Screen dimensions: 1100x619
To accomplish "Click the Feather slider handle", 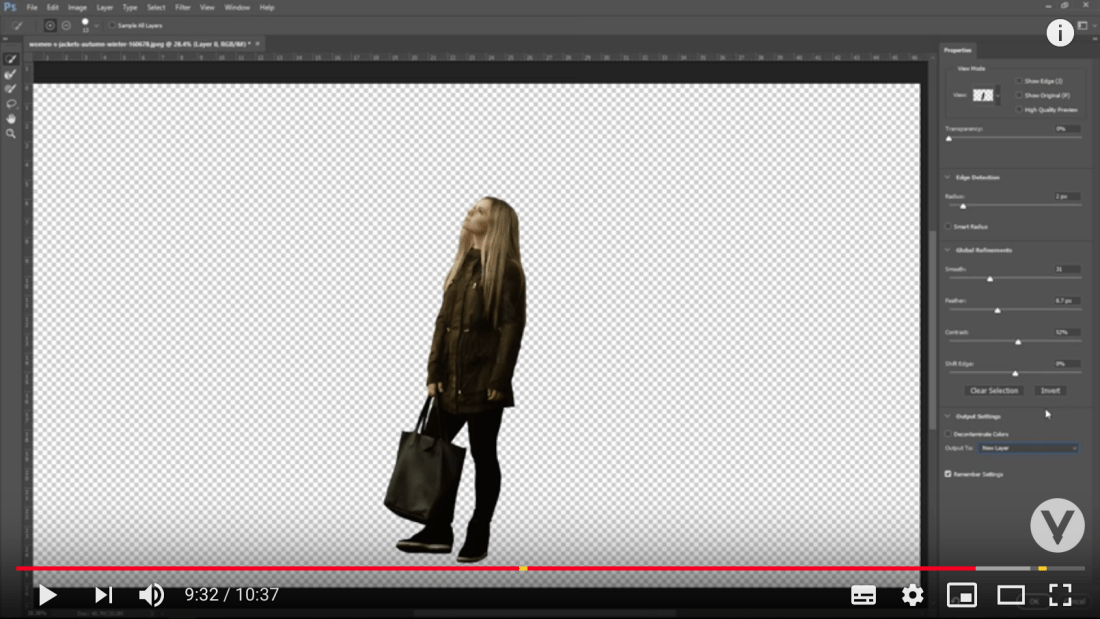I will point(997,311).
